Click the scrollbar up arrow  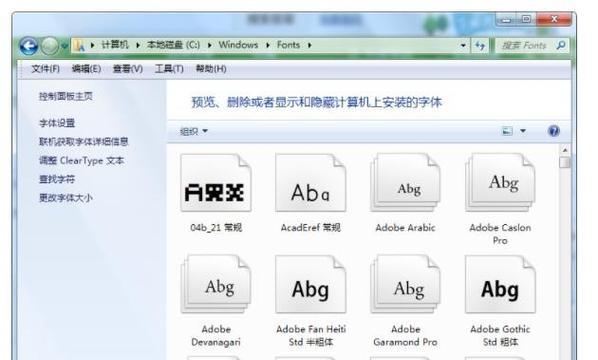(565, 150)
